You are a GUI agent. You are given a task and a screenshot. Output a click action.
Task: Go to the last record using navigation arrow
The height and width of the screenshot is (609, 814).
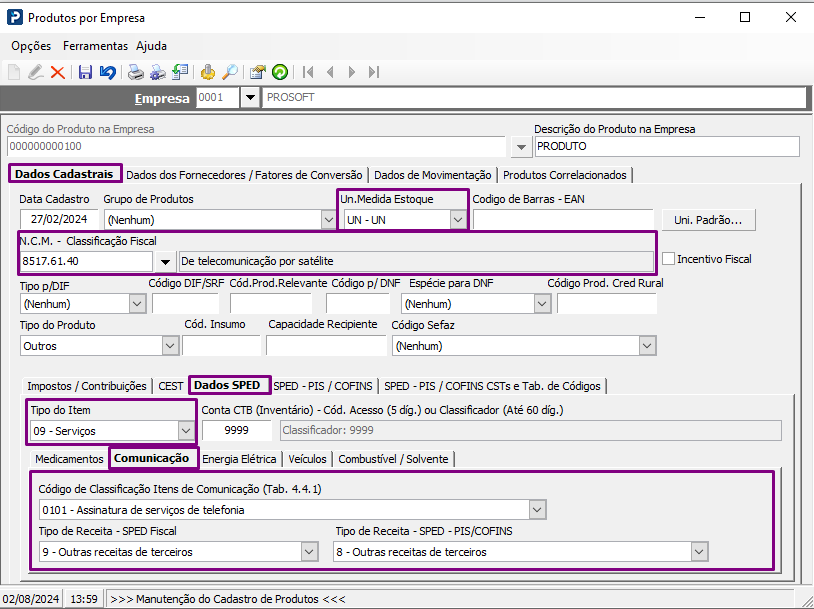click(374, 72)
